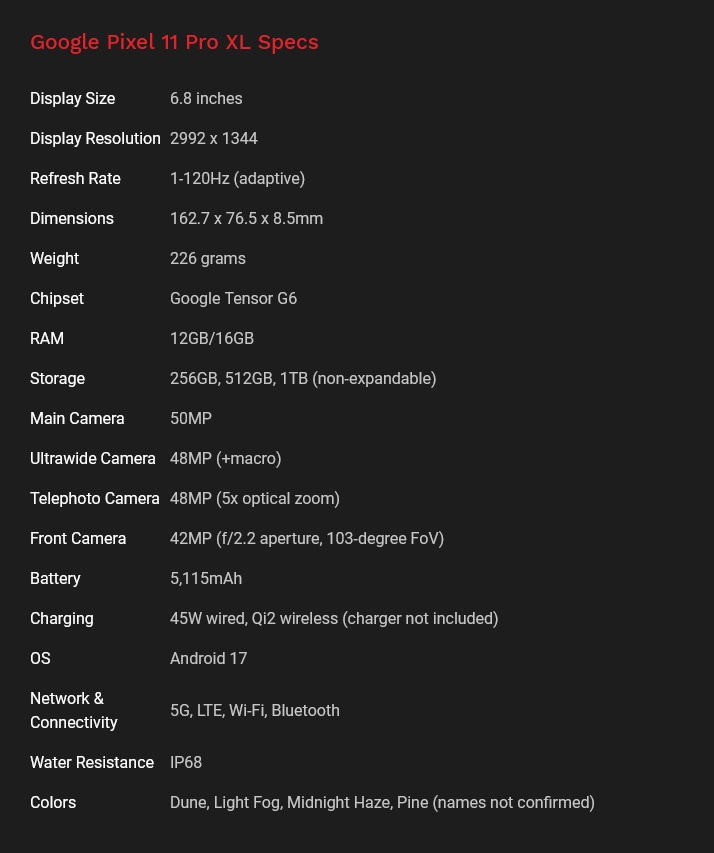Click the 226 grams weight value
The image size is (714, 853).
tap(208, 258)
